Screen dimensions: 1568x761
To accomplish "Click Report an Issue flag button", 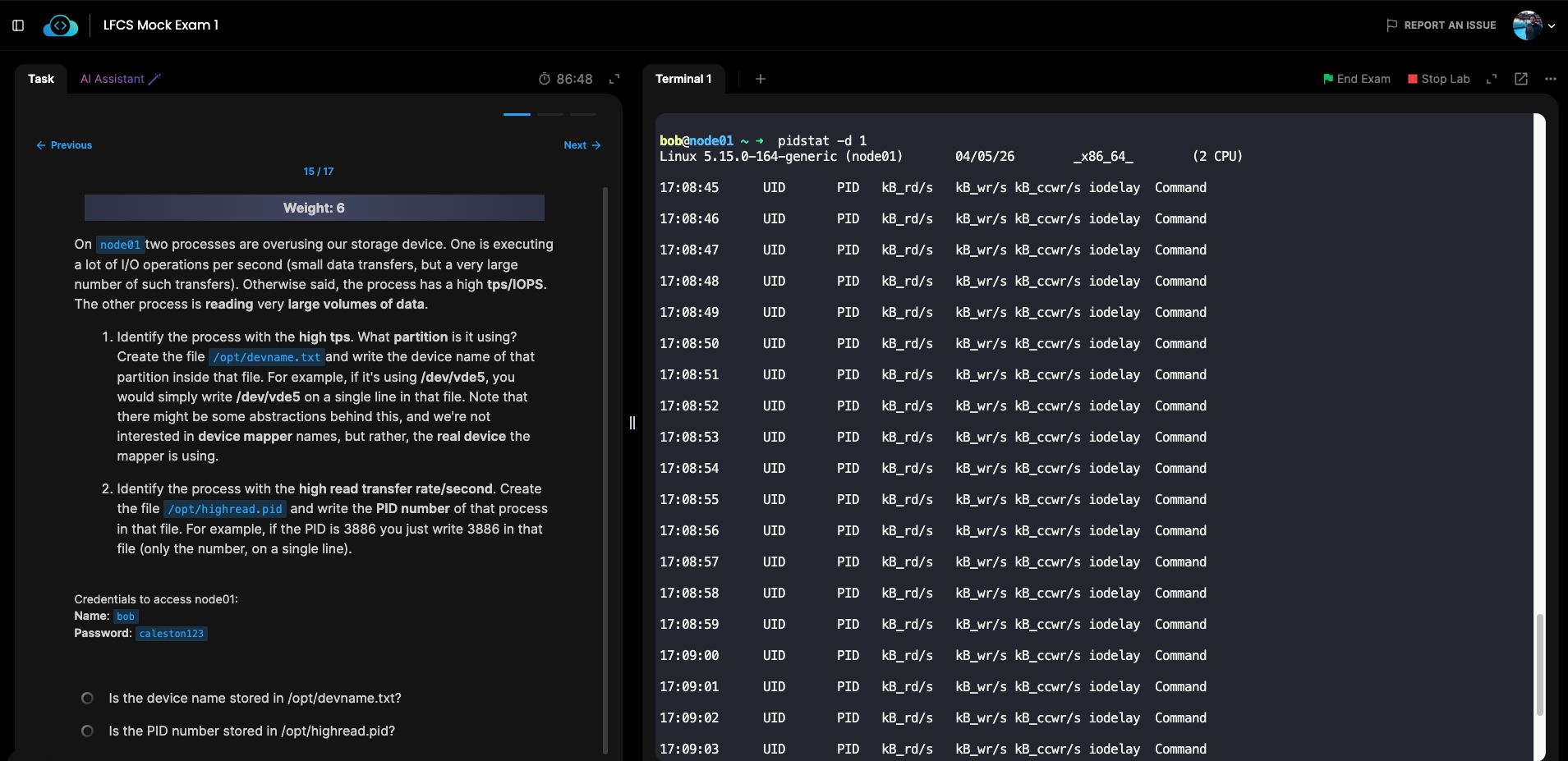I will pos(1441,25).
